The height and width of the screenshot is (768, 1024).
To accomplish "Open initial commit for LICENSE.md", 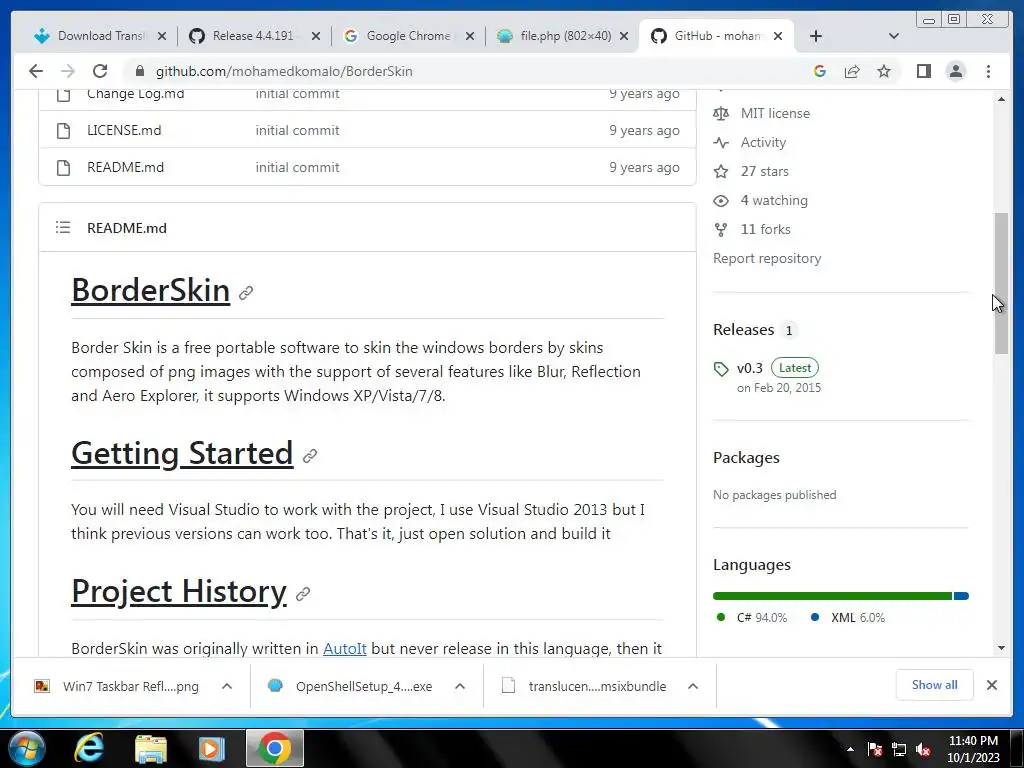I will coord(297,130).
